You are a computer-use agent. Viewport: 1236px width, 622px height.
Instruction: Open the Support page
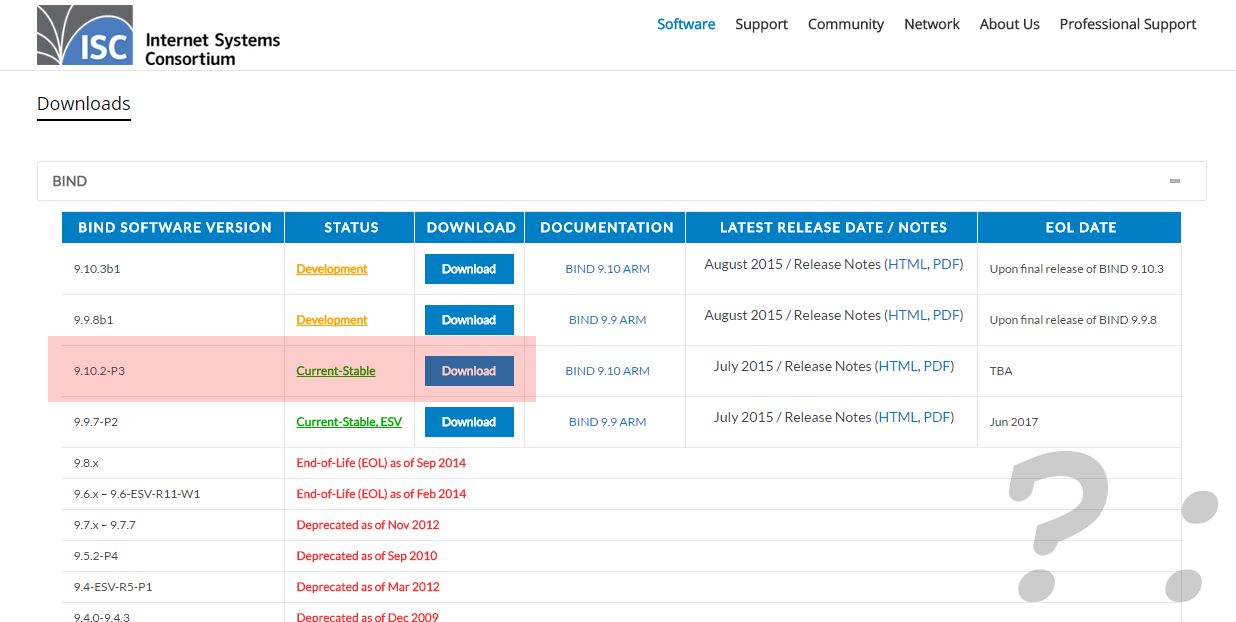coord(761,24)
